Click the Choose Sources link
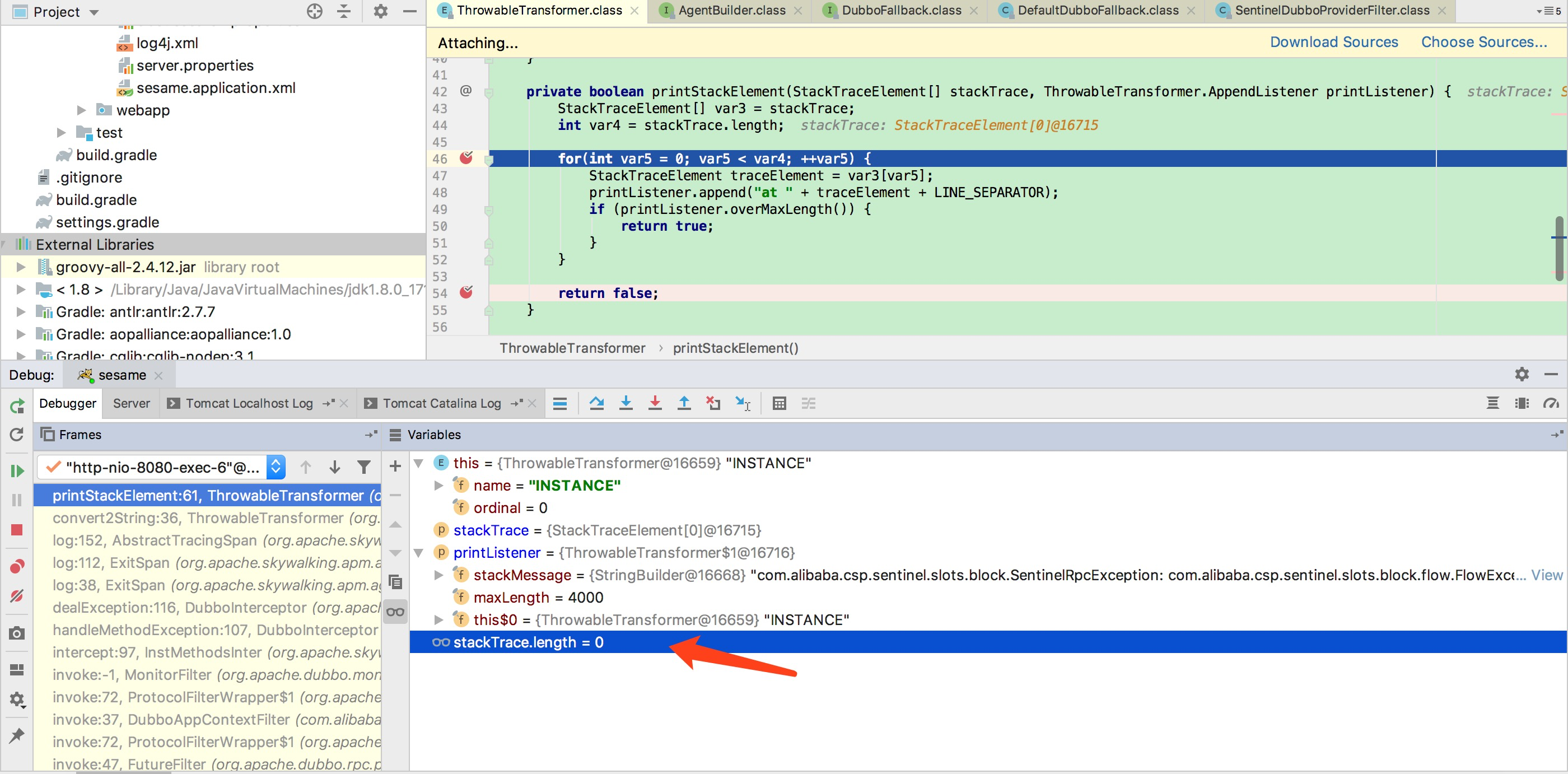This screenshot has width=1568, height=774. coord(1483,42)
